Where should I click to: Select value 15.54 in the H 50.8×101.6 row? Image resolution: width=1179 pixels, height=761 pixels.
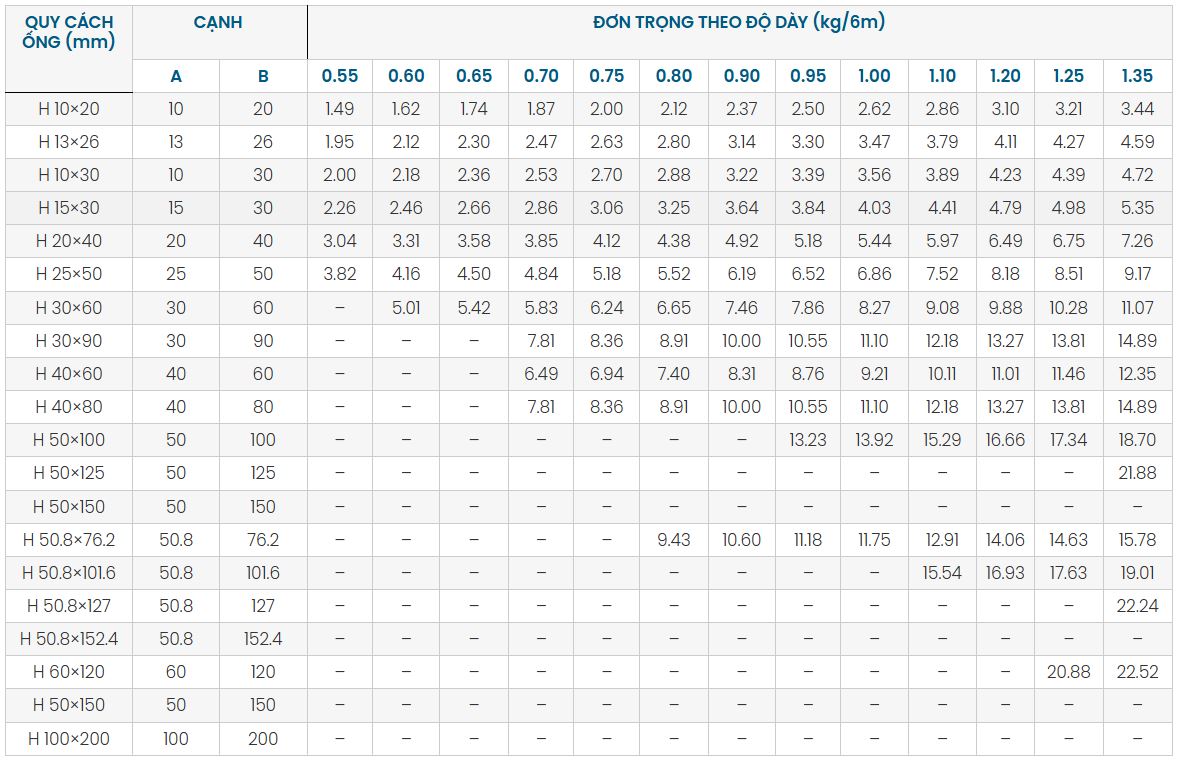point(942,573)
